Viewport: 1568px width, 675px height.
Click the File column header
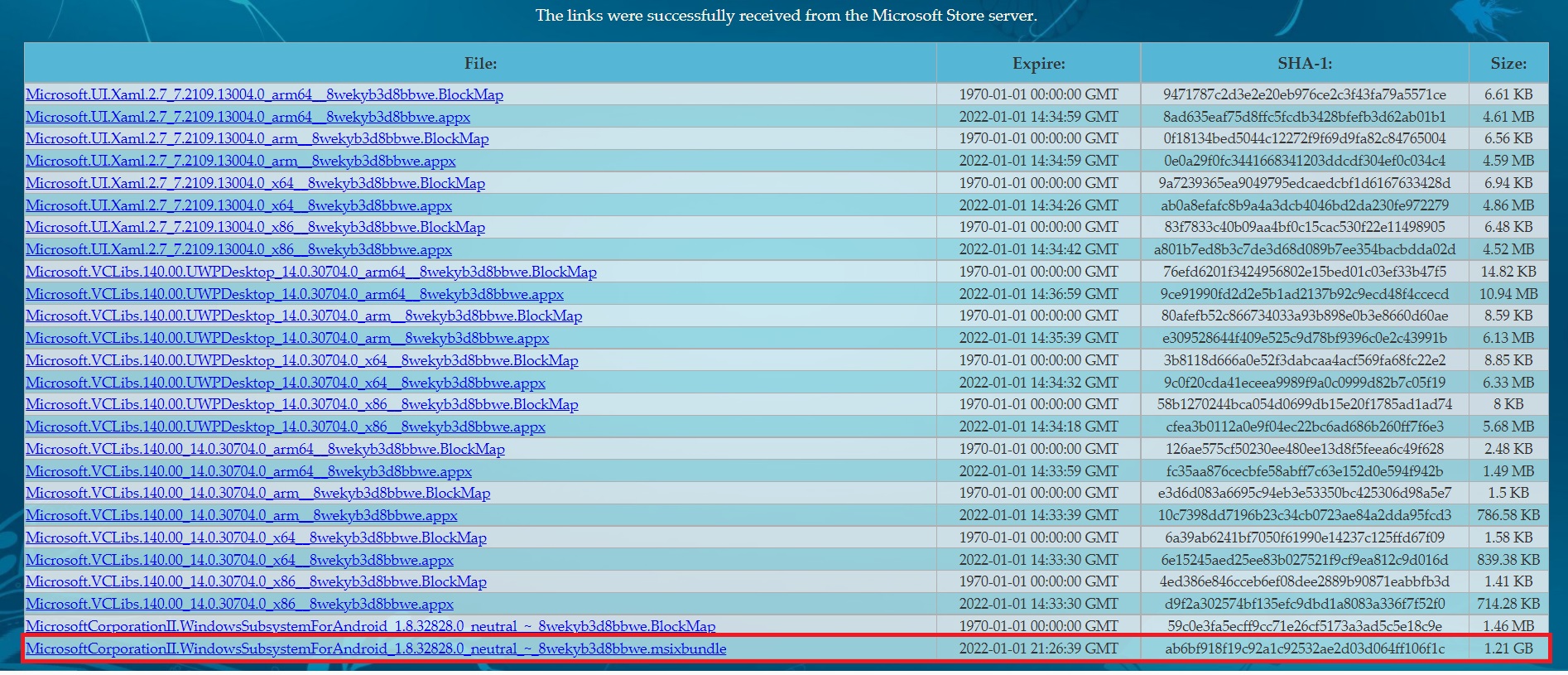click(480, 63)
